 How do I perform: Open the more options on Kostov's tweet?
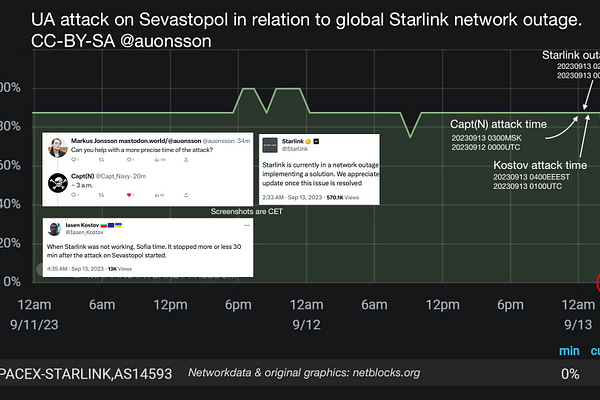coord(247,225)
